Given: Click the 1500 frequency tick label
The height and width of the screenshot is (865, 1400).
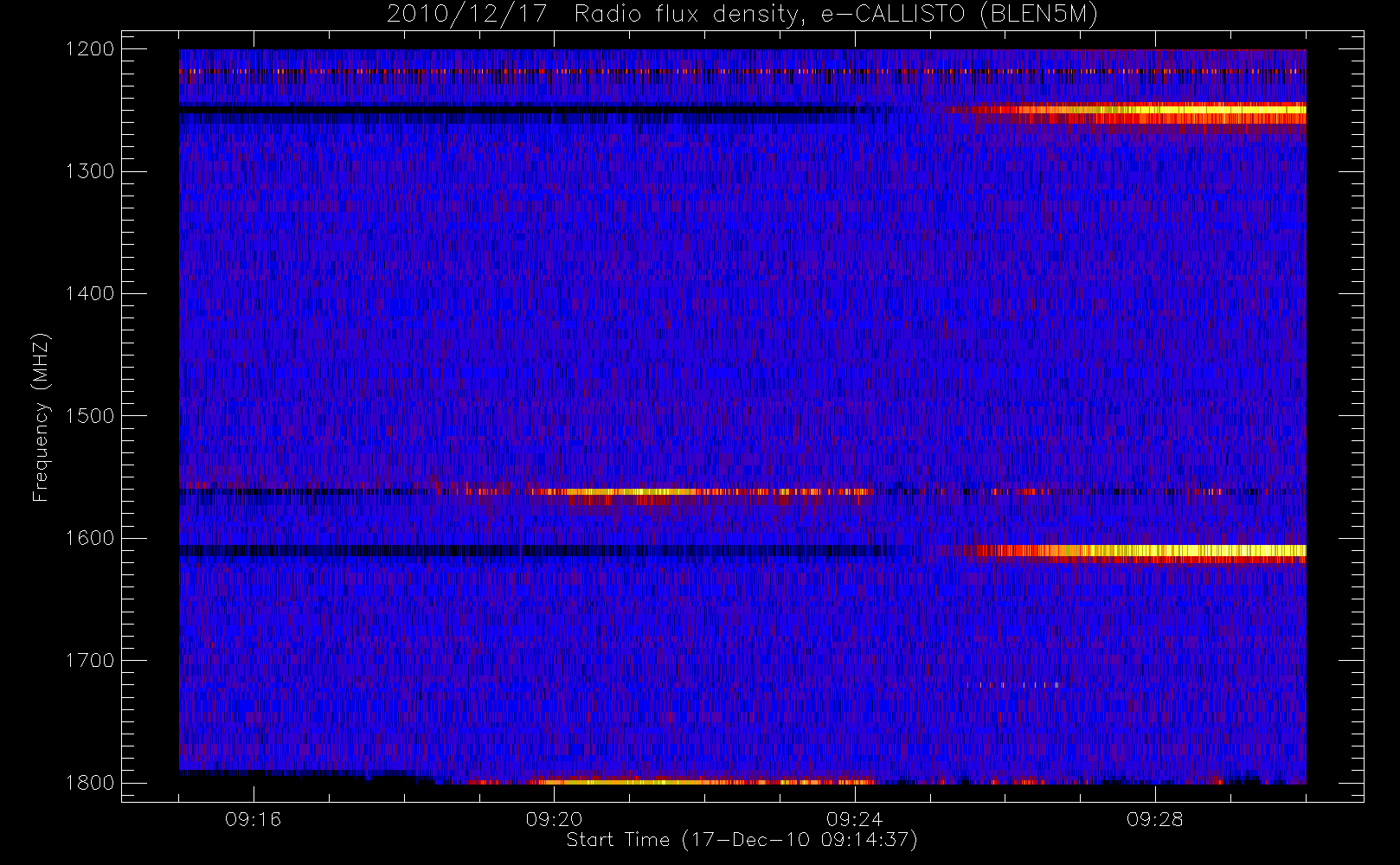Looking at the screenshot, I should coord(90,416).
